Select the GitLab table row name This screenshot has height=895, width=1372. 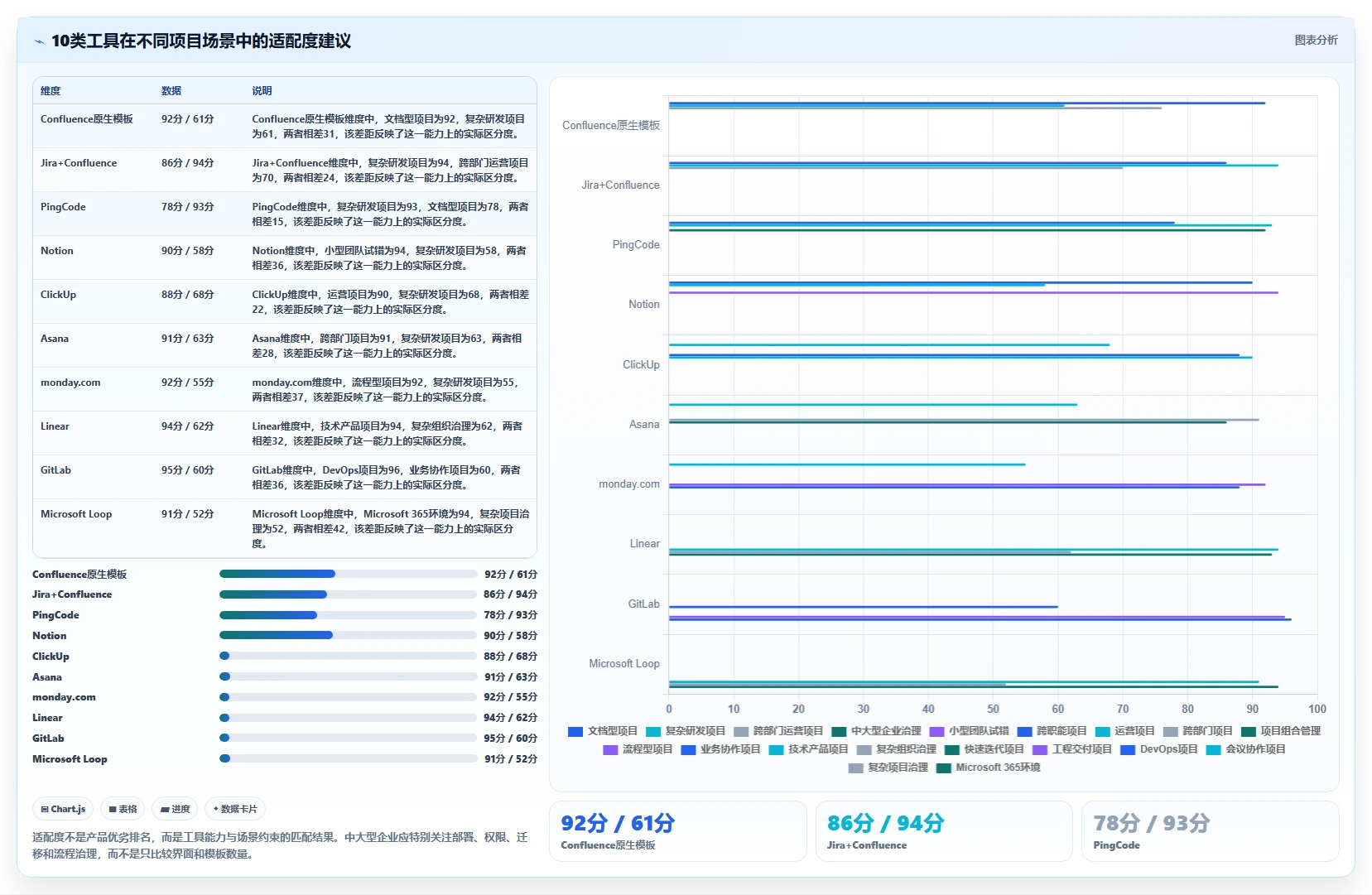tap(55, 470)
